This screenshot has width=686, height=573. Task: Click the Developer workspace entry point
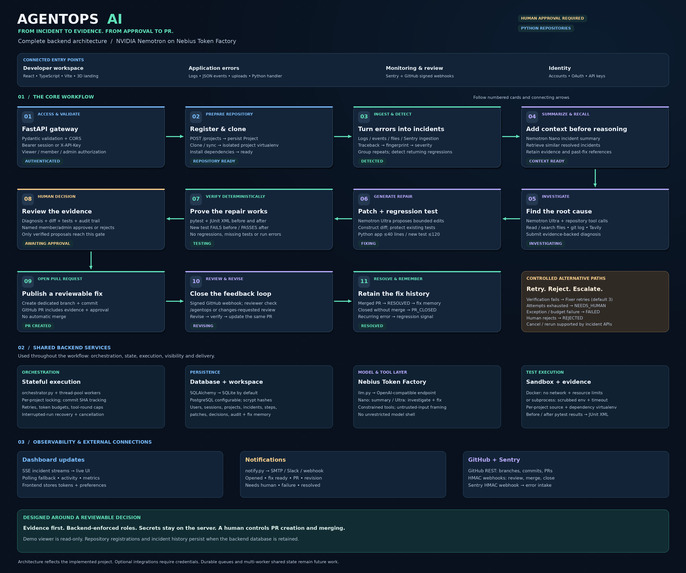53,68
